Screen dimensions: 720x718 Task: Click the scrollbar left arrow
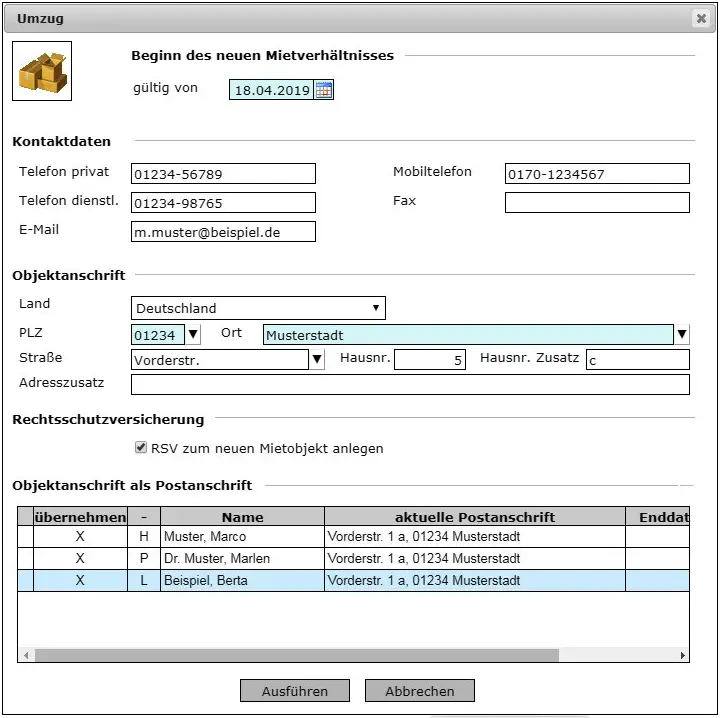(24, 656)
